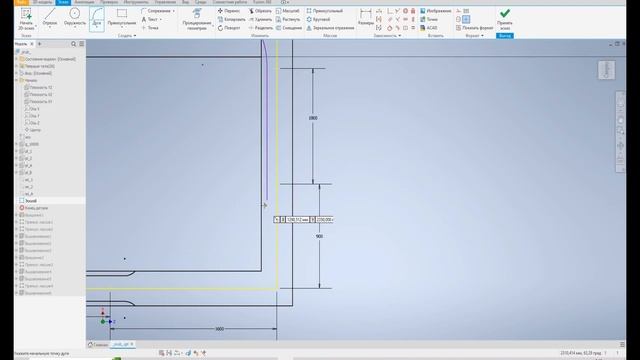The width and height of the screenshot is (640, 360).
Task: Select the Отрезок line tool
Action: 50,17
